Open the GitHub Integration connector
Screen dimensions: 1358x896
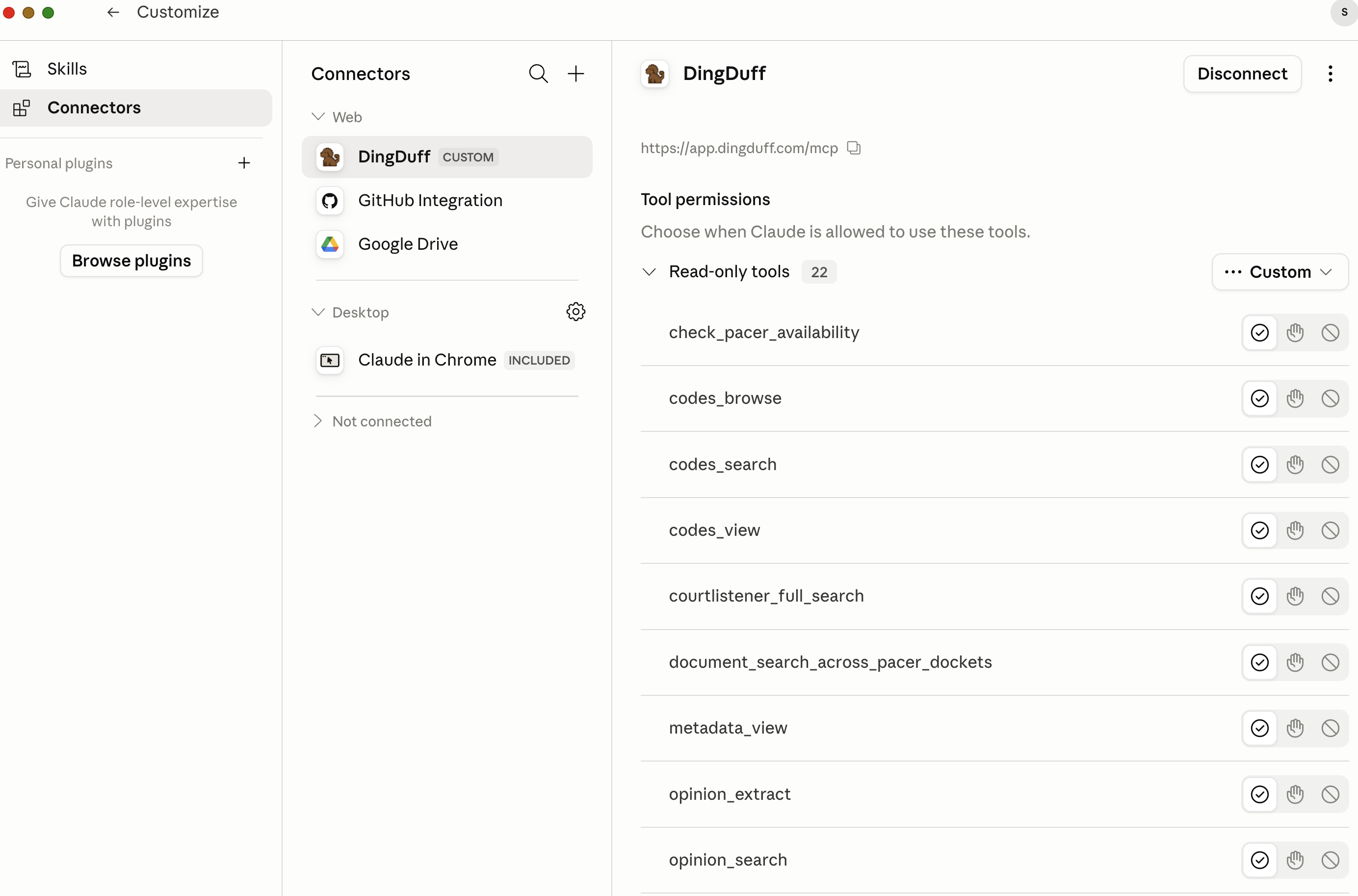pyautogui.click(x=447, y=201)
